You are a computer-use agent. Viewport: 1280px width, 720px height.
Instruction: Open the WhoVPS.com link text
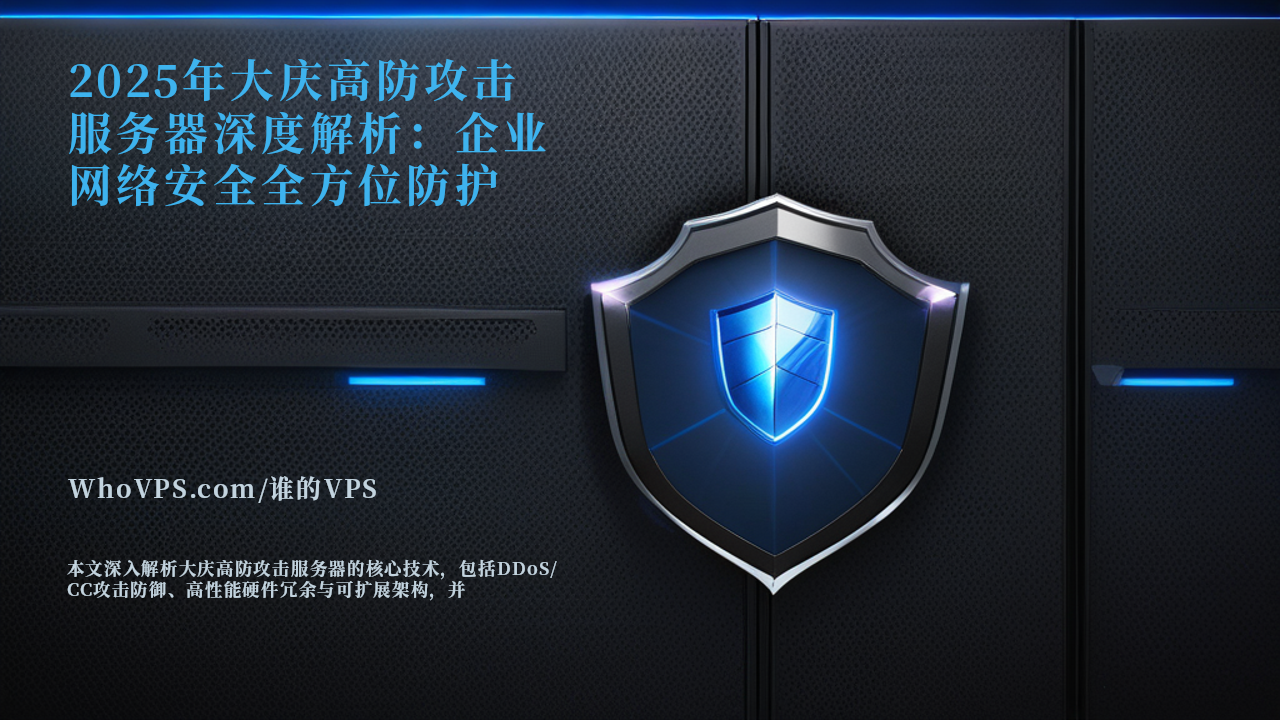click(x=162, y=489)
